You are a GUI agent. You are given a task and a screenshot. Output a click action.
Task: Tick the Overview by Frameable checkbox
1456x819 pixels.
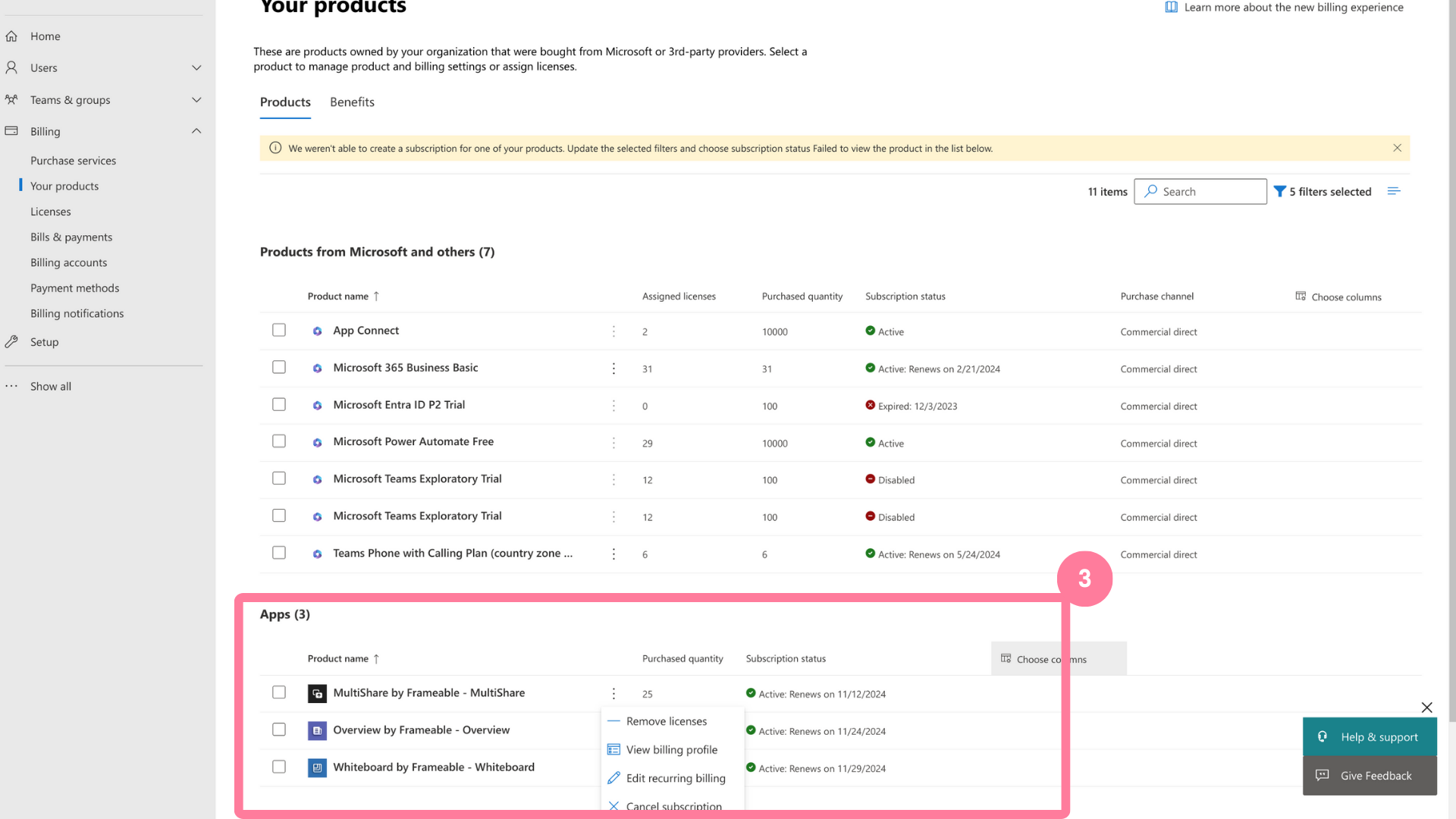(x=279, y=730)
